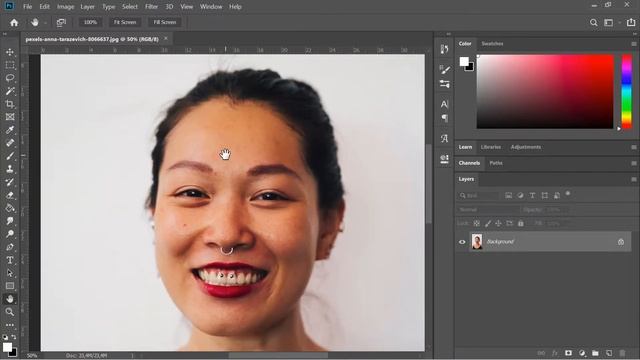Select the Zoom tool
The width and height of the screenshot is (640, 360).
pyautogui.click(x=10, y=312)
